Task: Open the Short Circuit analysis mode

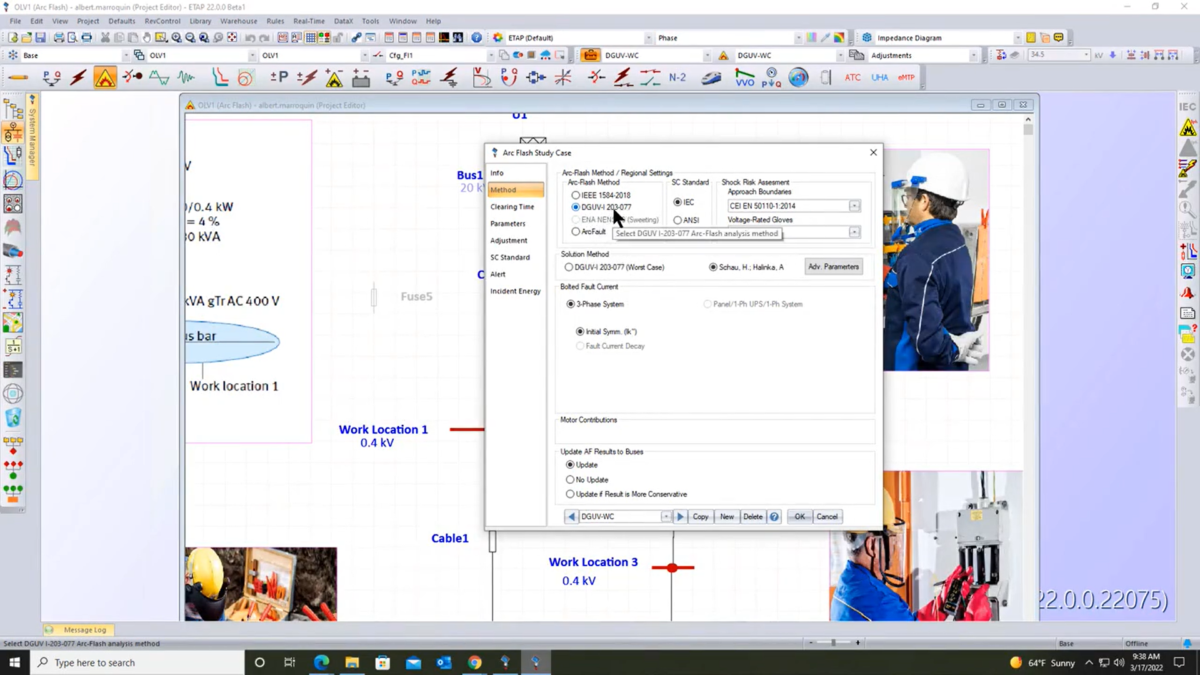Action: pyautogui.click(x=78, y=77)
